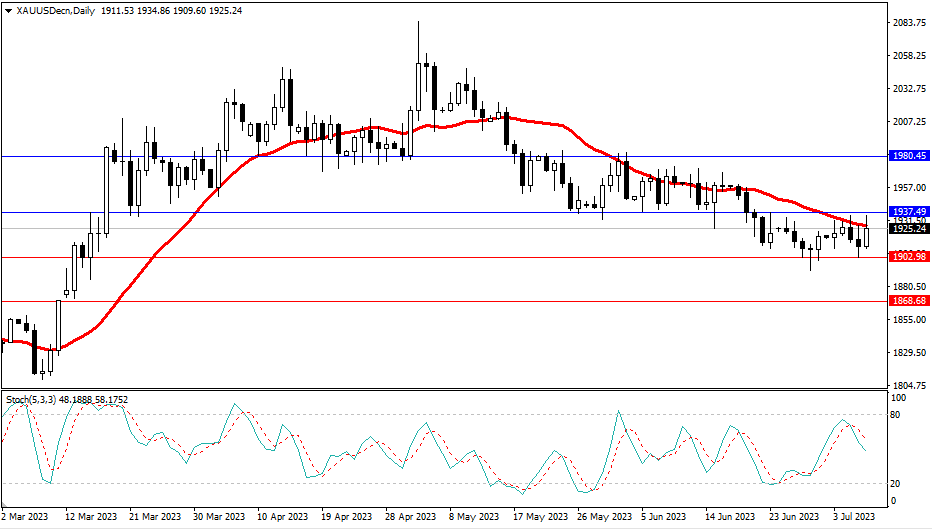This screenshot has width=932, height=529.
Task: Click the black 1925.24 current price label
Action: [908, 228]
